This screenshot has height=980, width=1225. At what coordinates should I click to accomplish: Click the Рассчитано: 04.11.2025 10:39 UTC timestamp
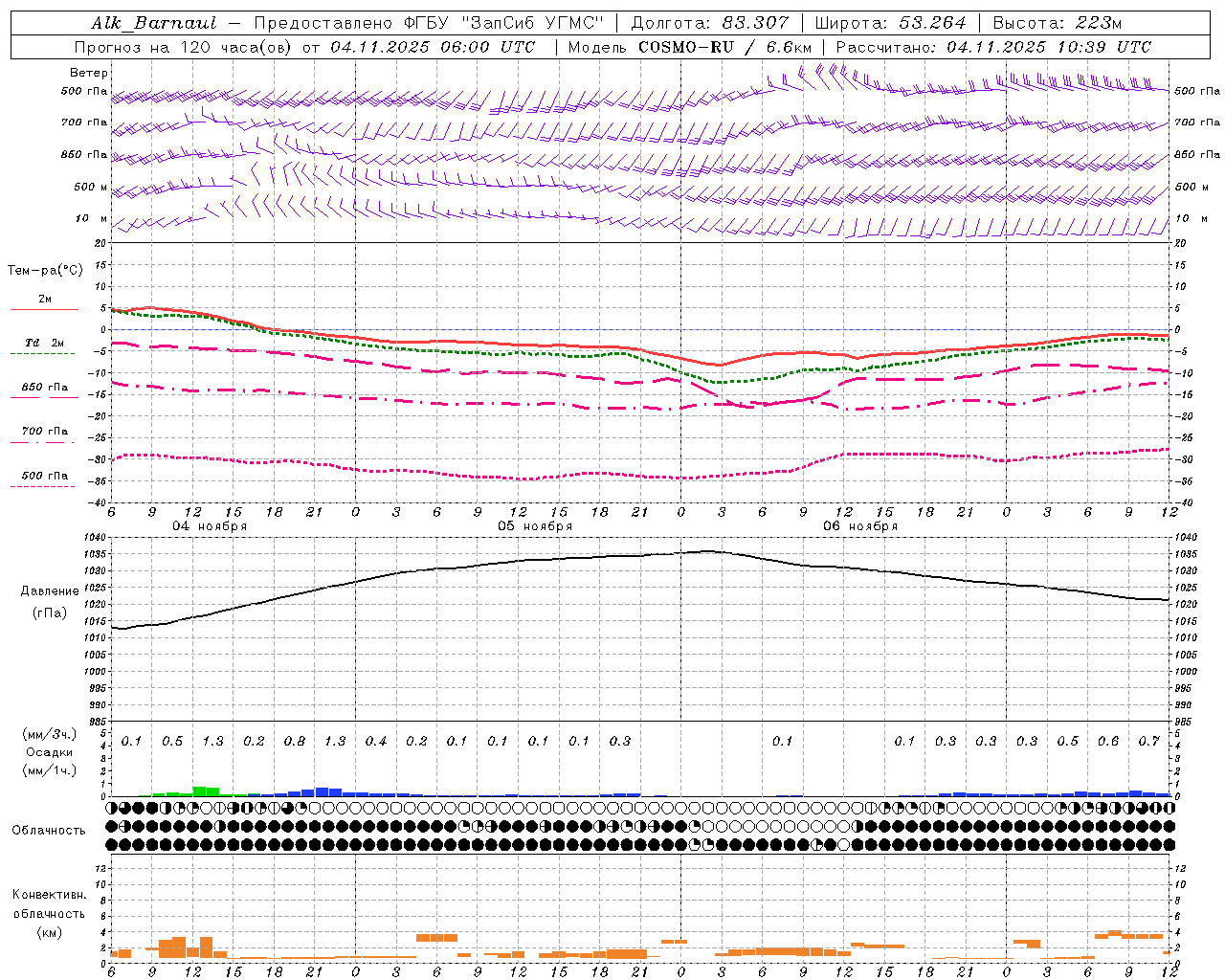click(x=993, y=47)
